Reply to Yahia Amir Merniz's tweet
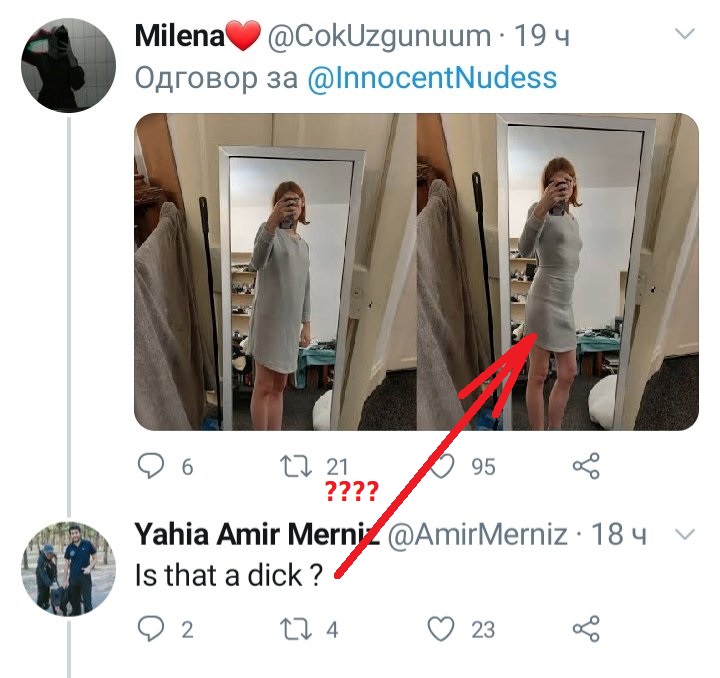Viewport: 720px width, 678px height. tap(149, 629)
